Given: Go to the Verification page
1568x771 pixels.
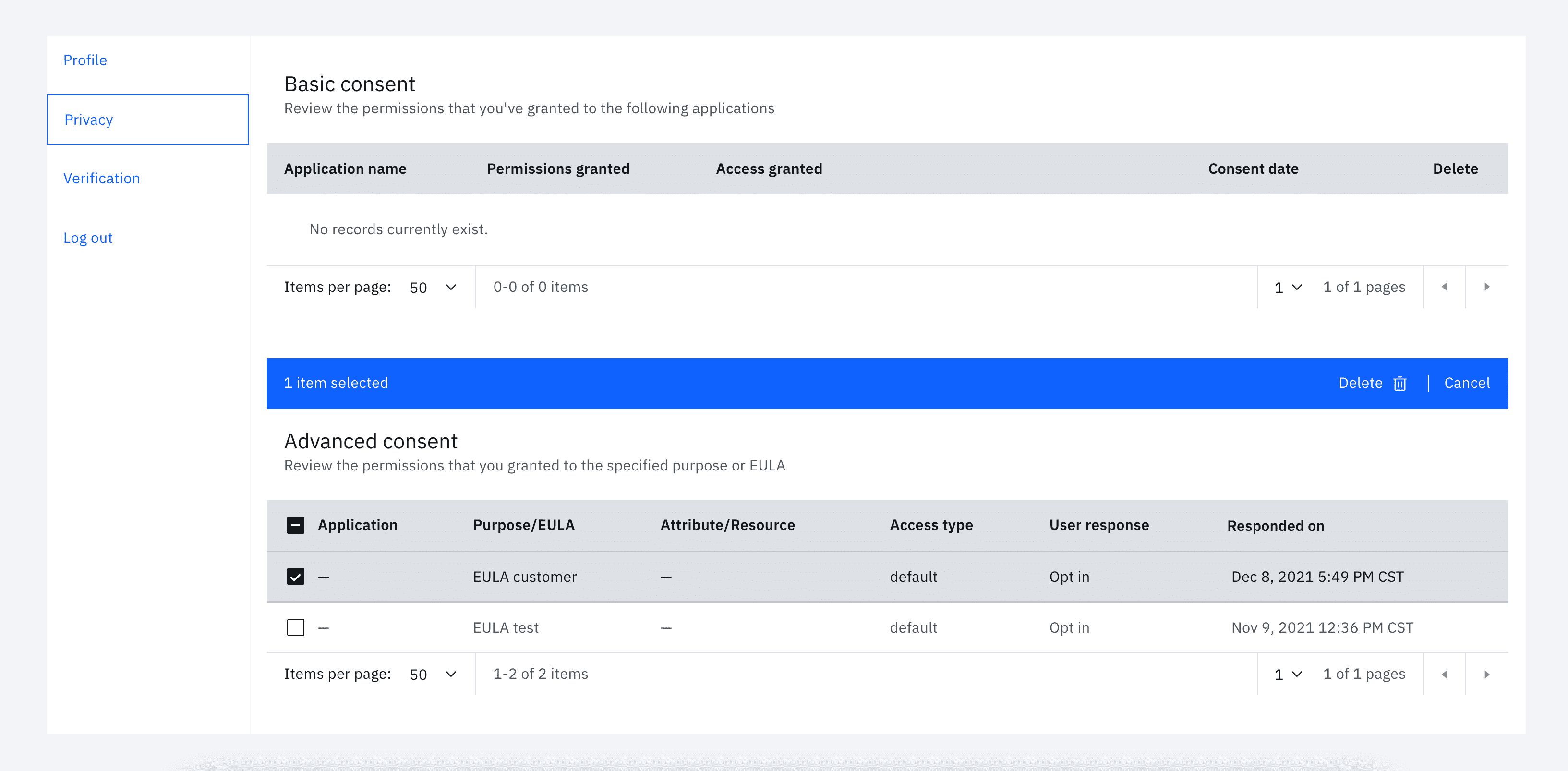Looking at the screenshot, I should point(102,178).
